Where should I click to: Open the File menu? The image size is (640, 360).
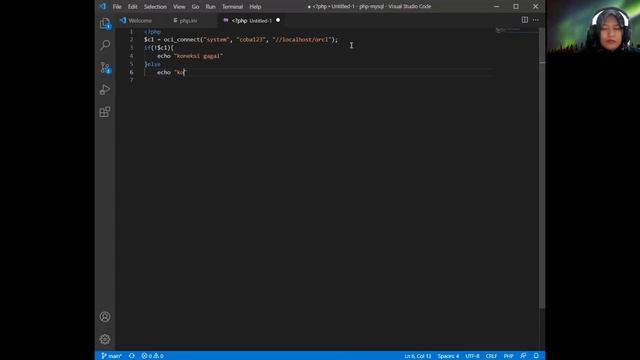click(x=117, y=7)
